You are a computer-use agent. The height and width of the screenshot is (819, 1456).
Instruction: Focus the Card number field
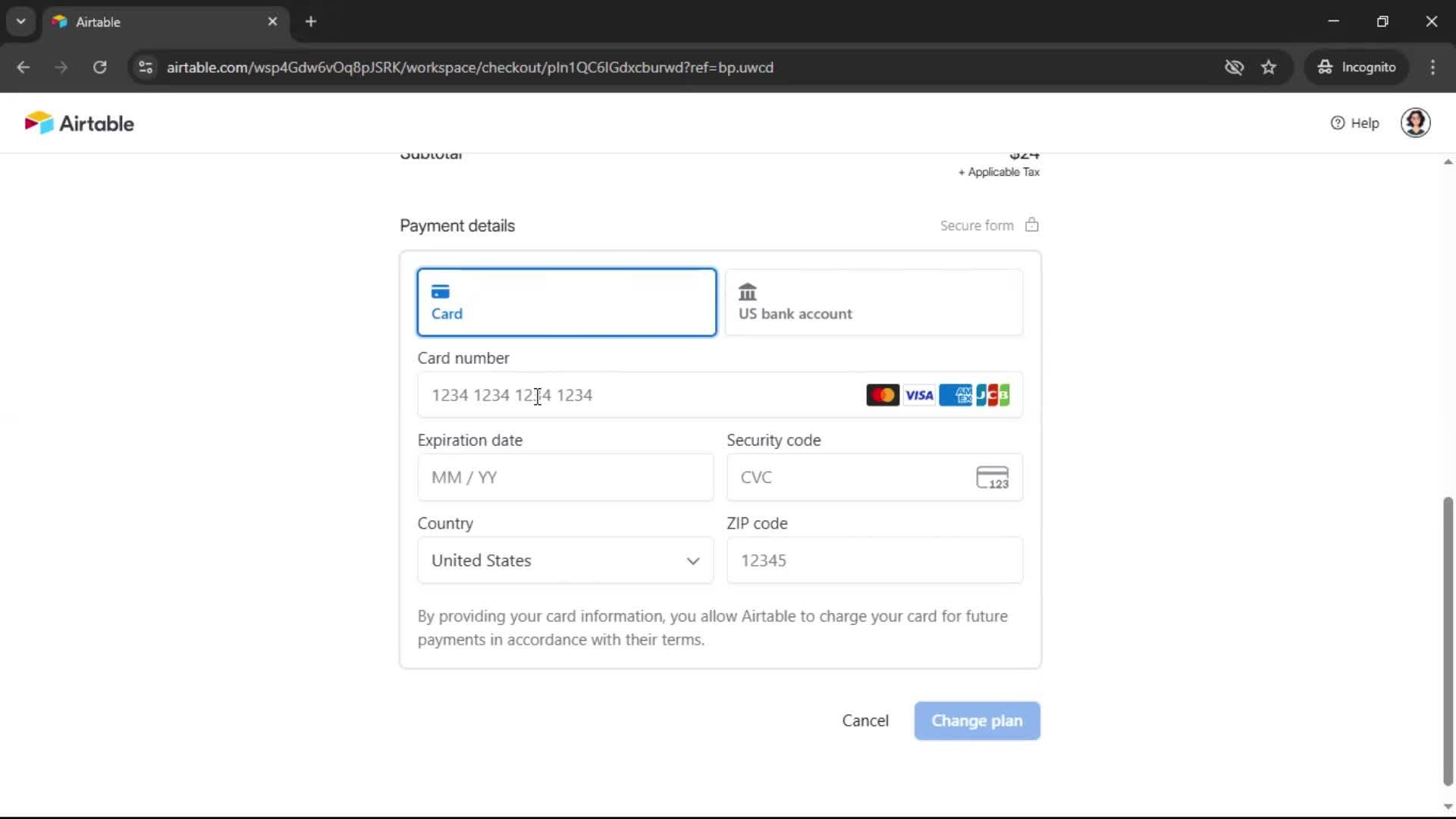pos(720,394)
